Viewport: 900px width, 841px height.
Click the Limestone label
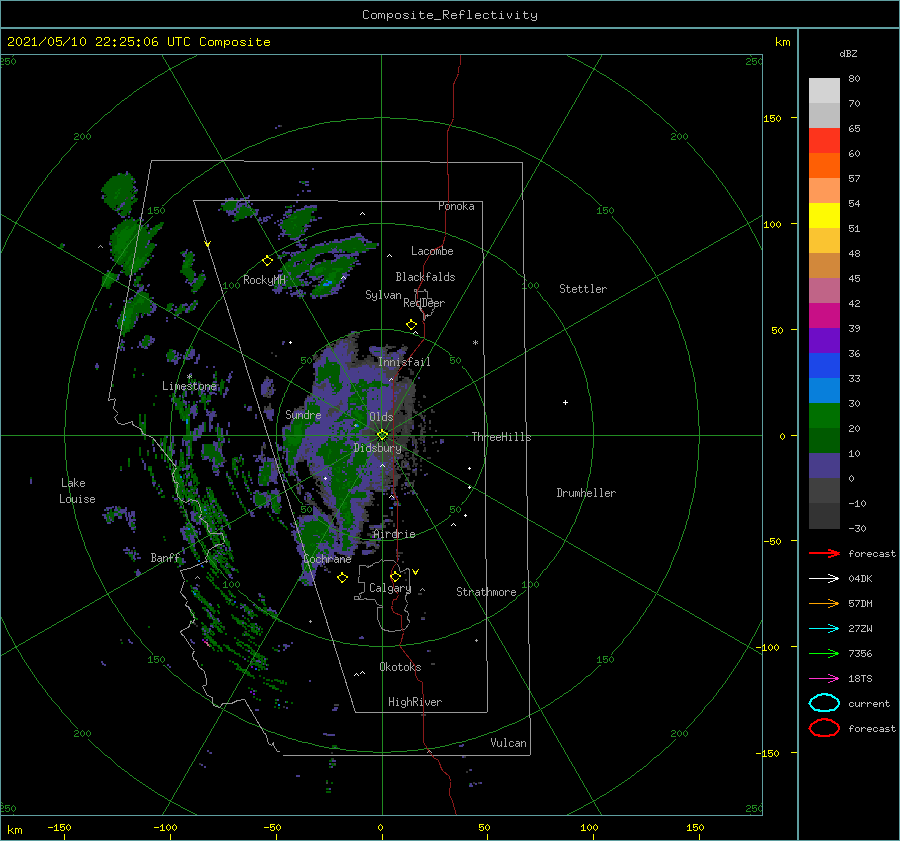point(189,386)
